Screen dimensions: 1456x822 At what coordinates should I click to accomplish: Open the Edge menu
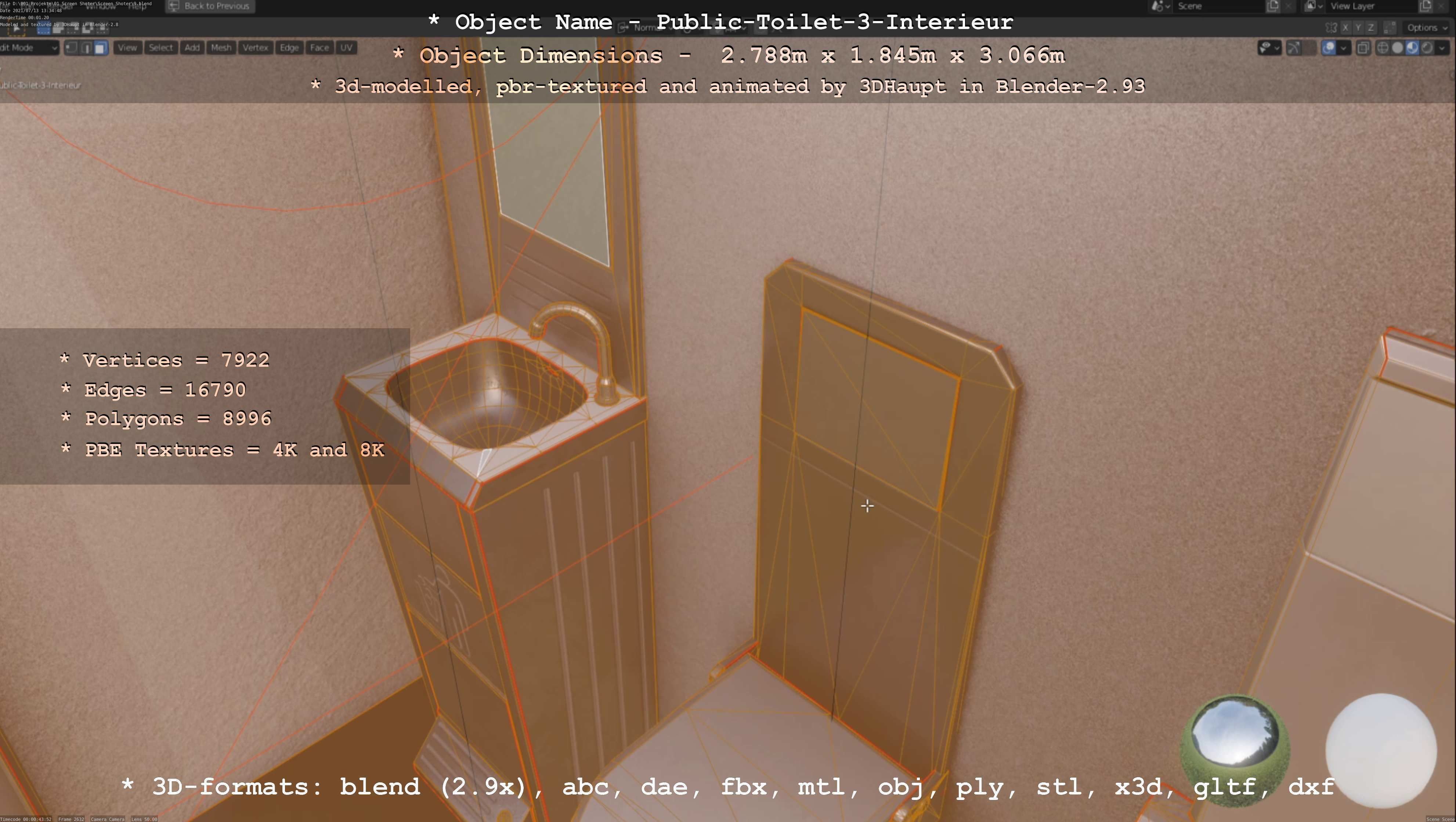(289, 48)
